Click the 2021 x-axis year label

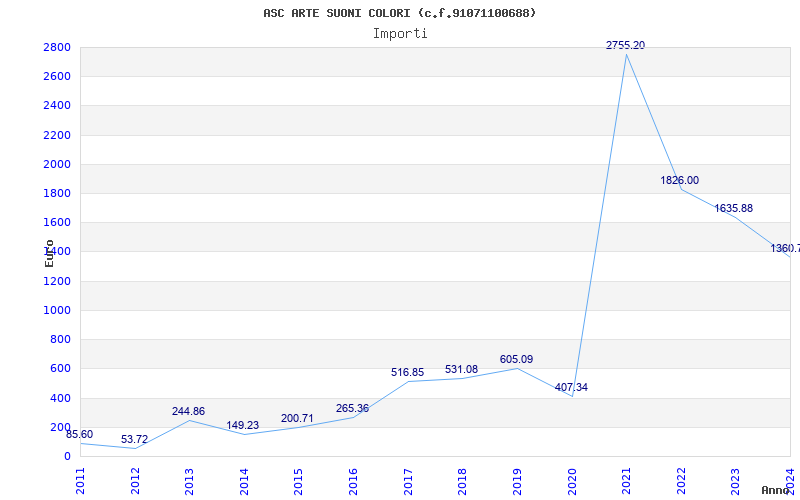coord(626,481)
